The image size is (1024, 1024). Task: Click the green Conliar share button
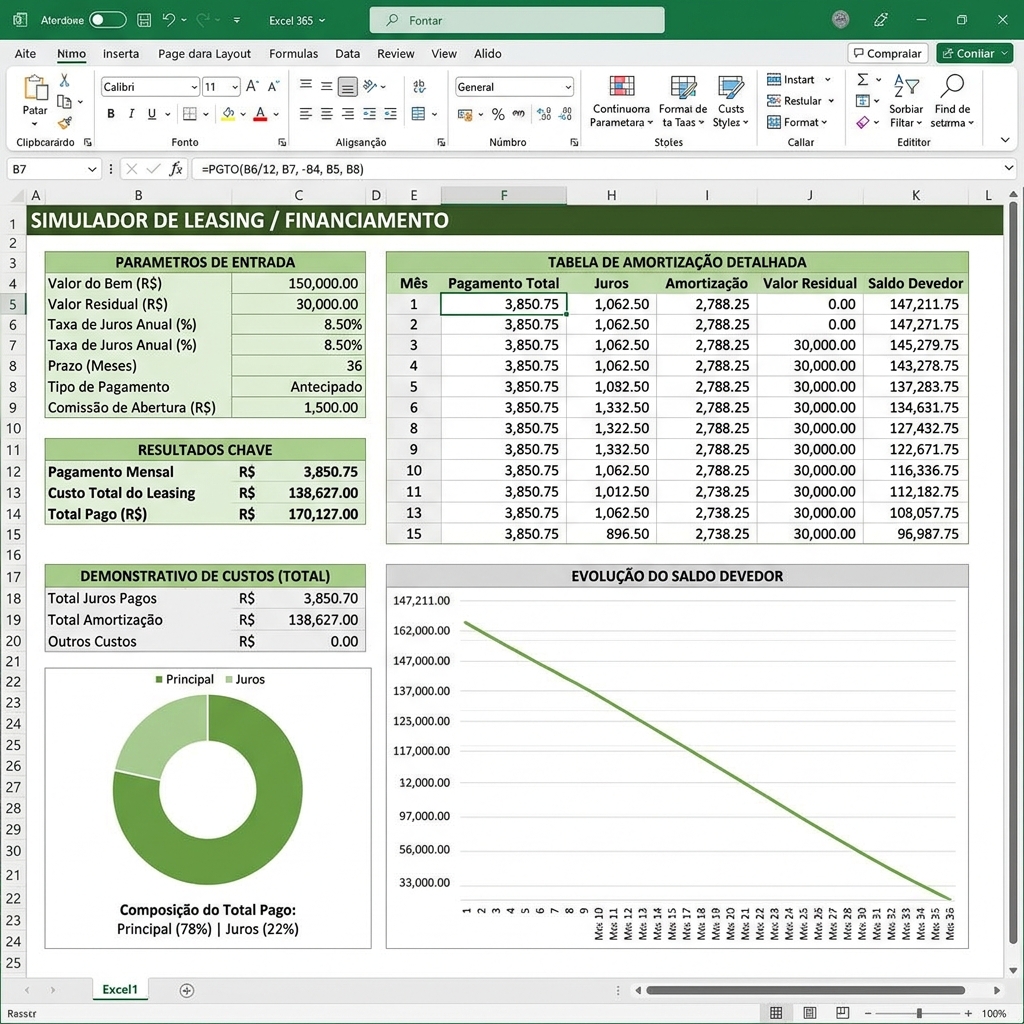pos(974,54)
